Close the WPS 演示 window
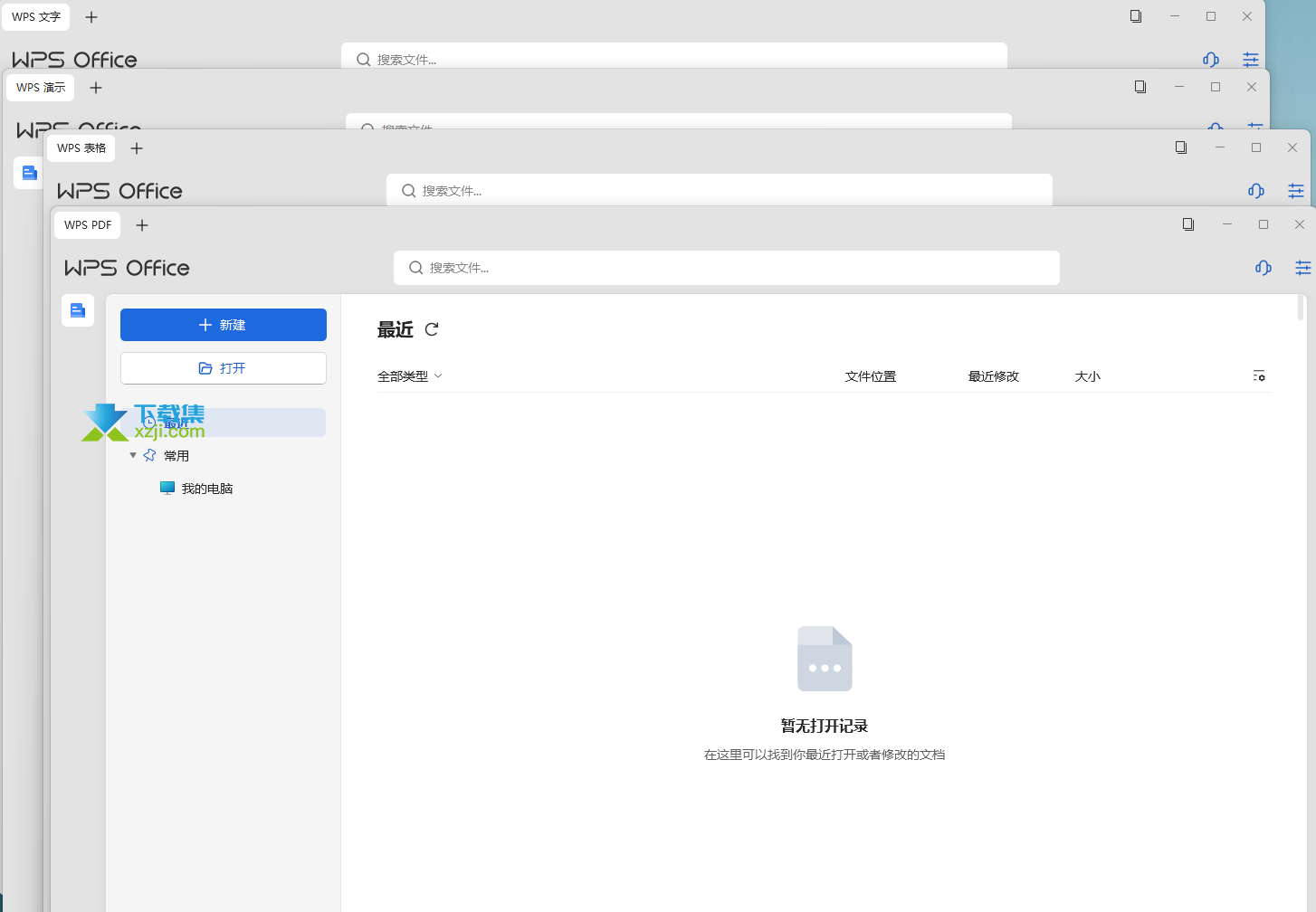The width and height of the screenshot is (1316, 912). pos(1252,87)
